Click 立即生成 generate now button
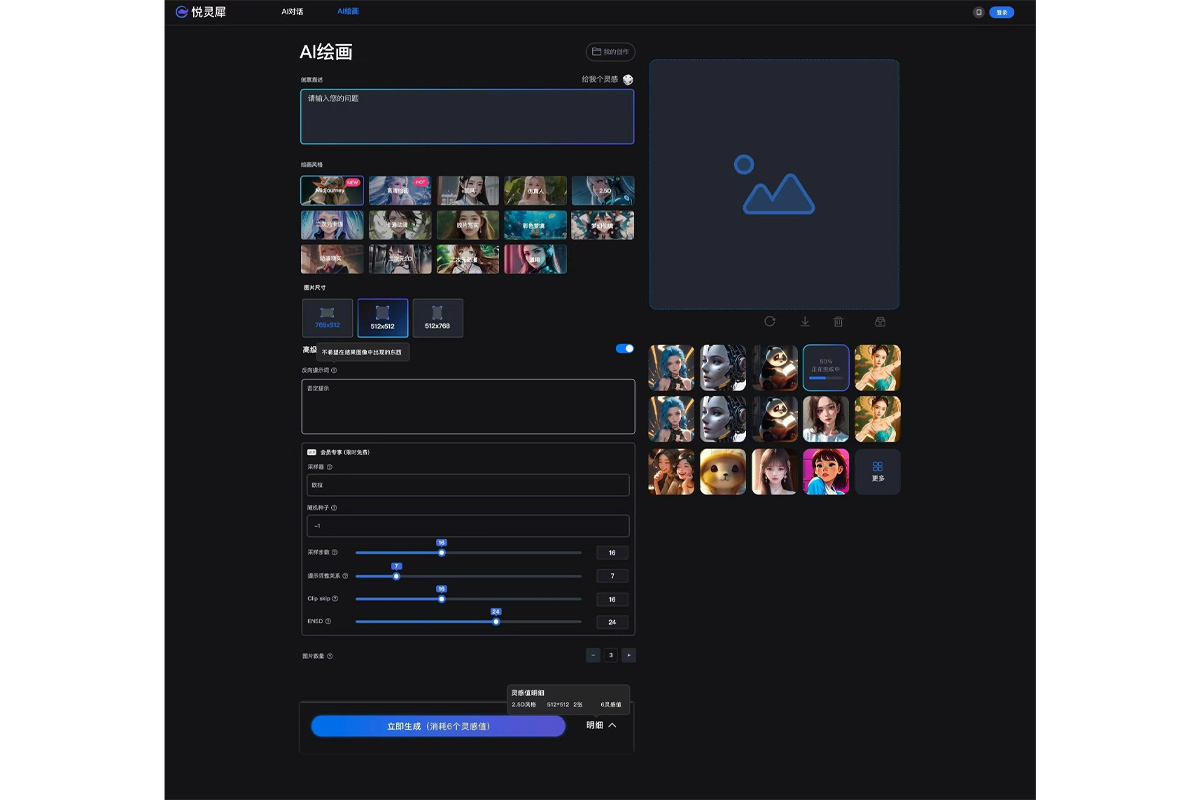Screen dimensions: 1200x800 click(438, 726)
